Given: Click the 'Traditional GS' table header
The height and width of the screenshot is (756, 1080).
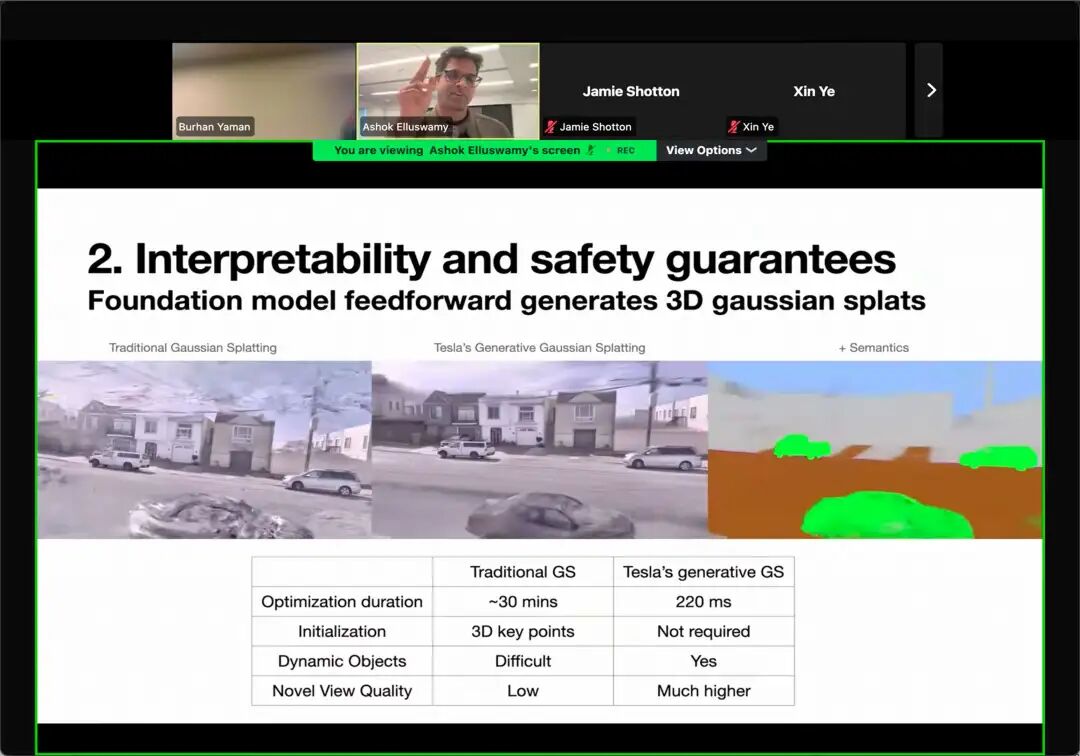Looking at the screenshot, I should tap(523, 572).
